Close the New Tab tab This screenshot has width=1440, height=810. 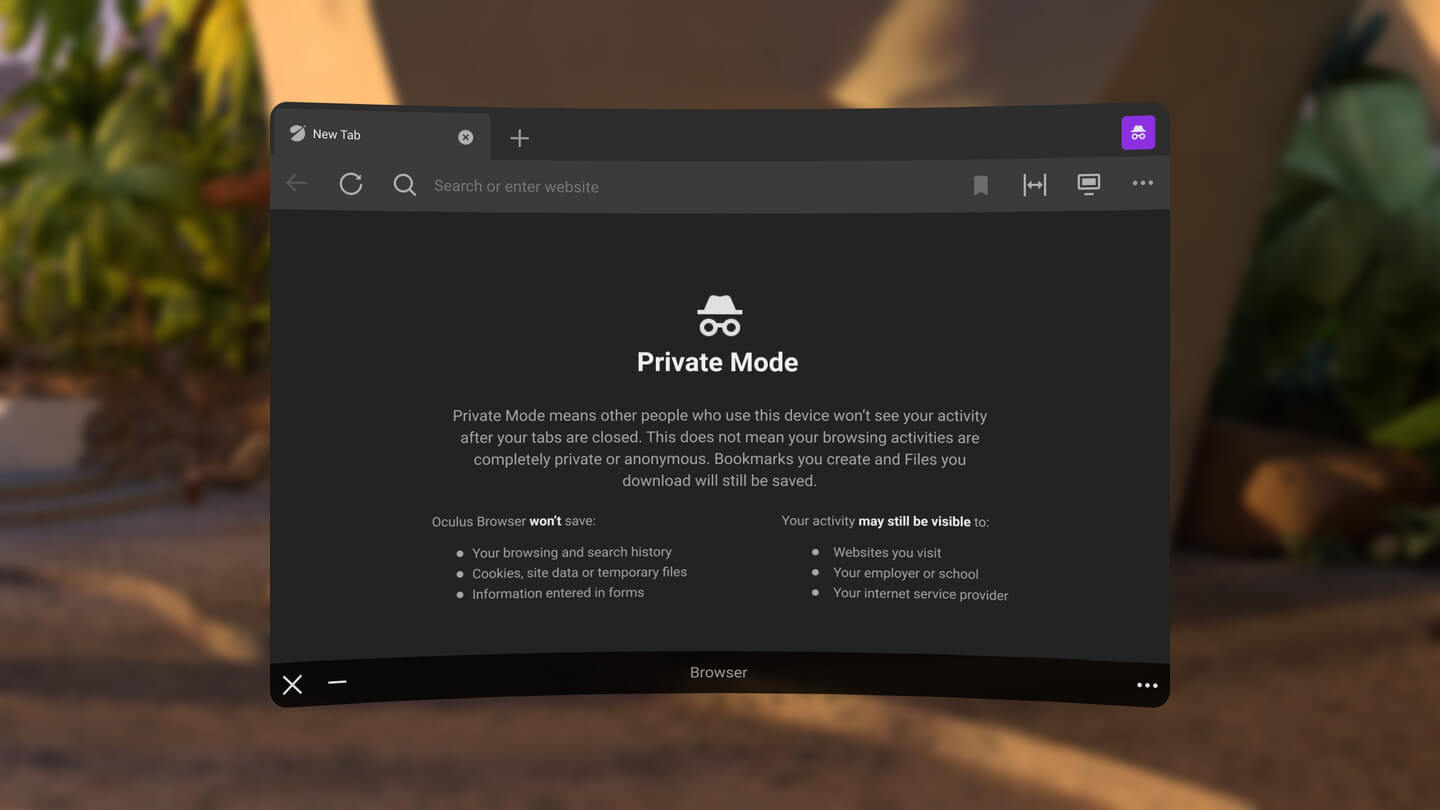[x=465, y=137]
